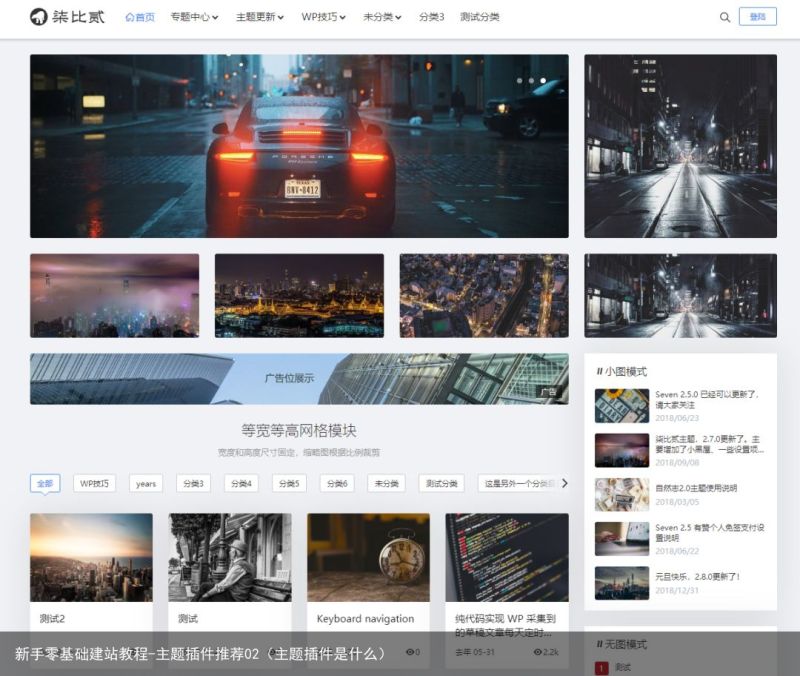Open the Keyboard navigation post title

[x=365, y=618]
